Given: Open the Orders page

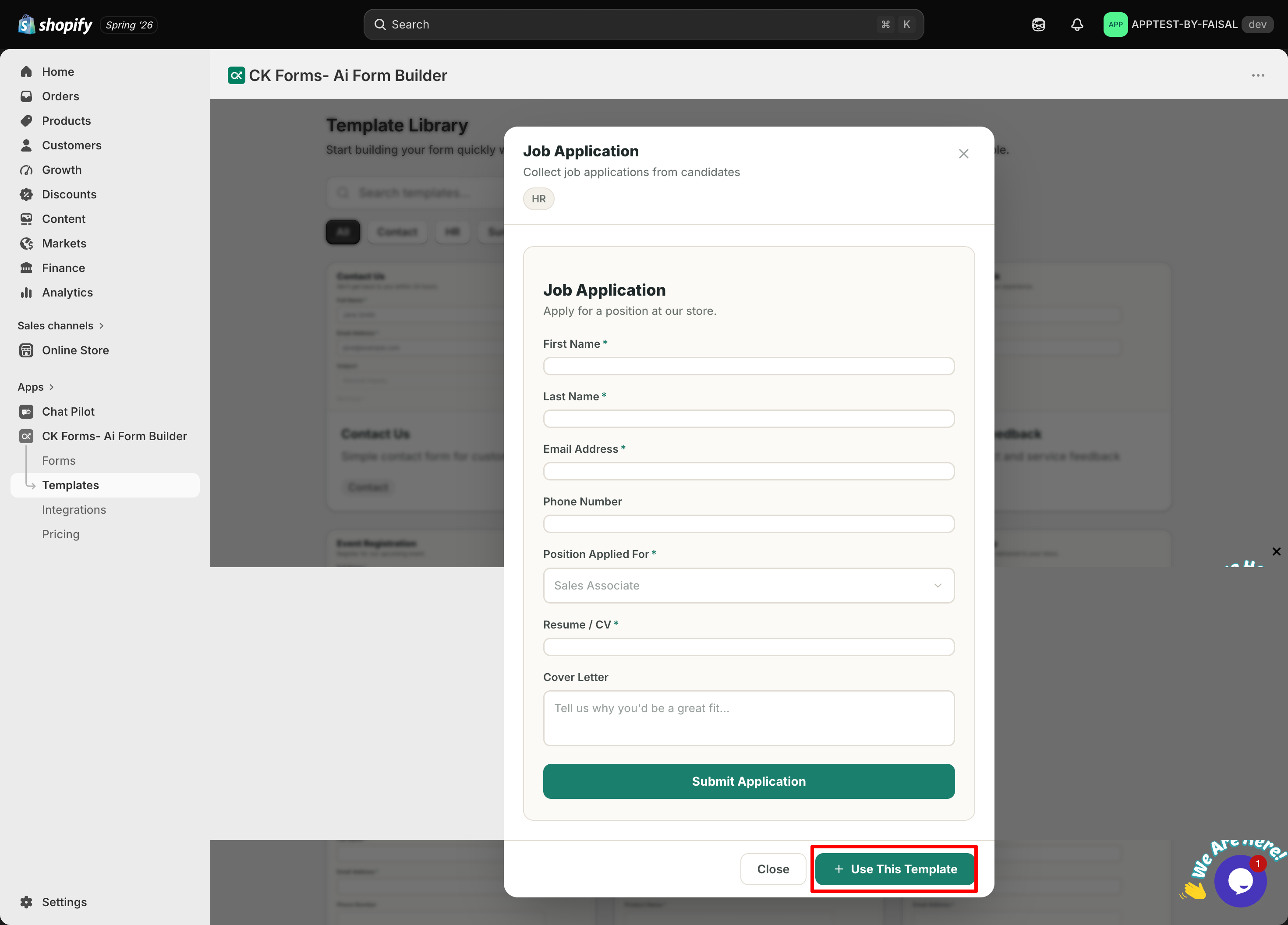Looking at the screenshot, I should 60,96.
